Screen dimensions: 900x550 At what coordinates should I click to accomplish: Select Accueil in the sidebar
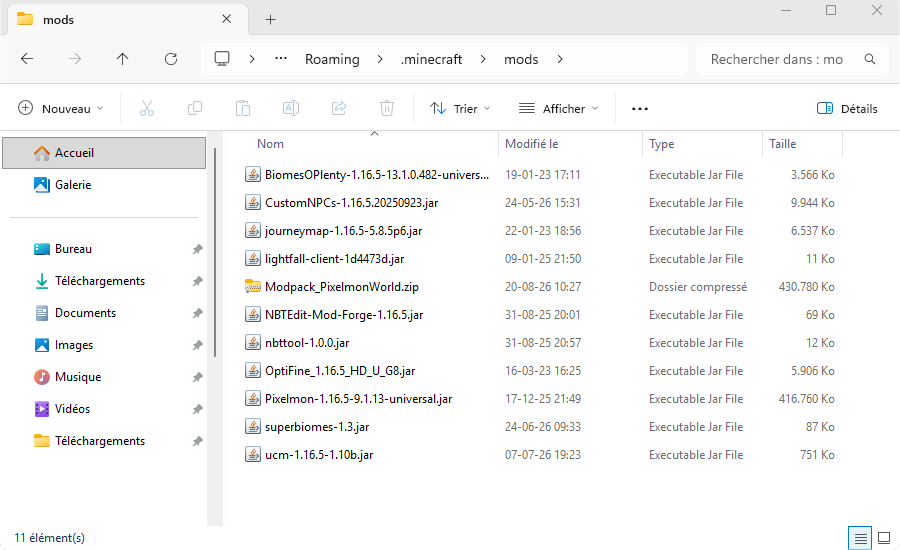point(104,153)
